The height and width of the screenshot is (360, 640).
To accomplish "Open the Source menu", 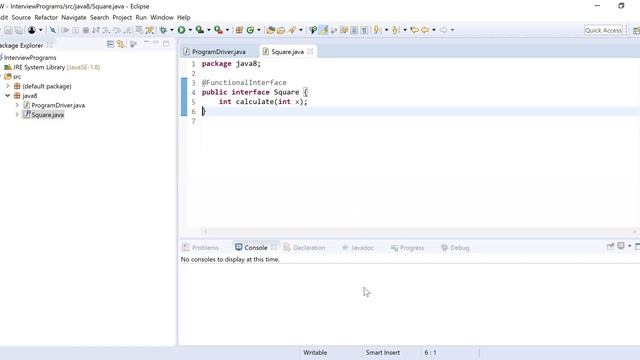I will [21, 18].
